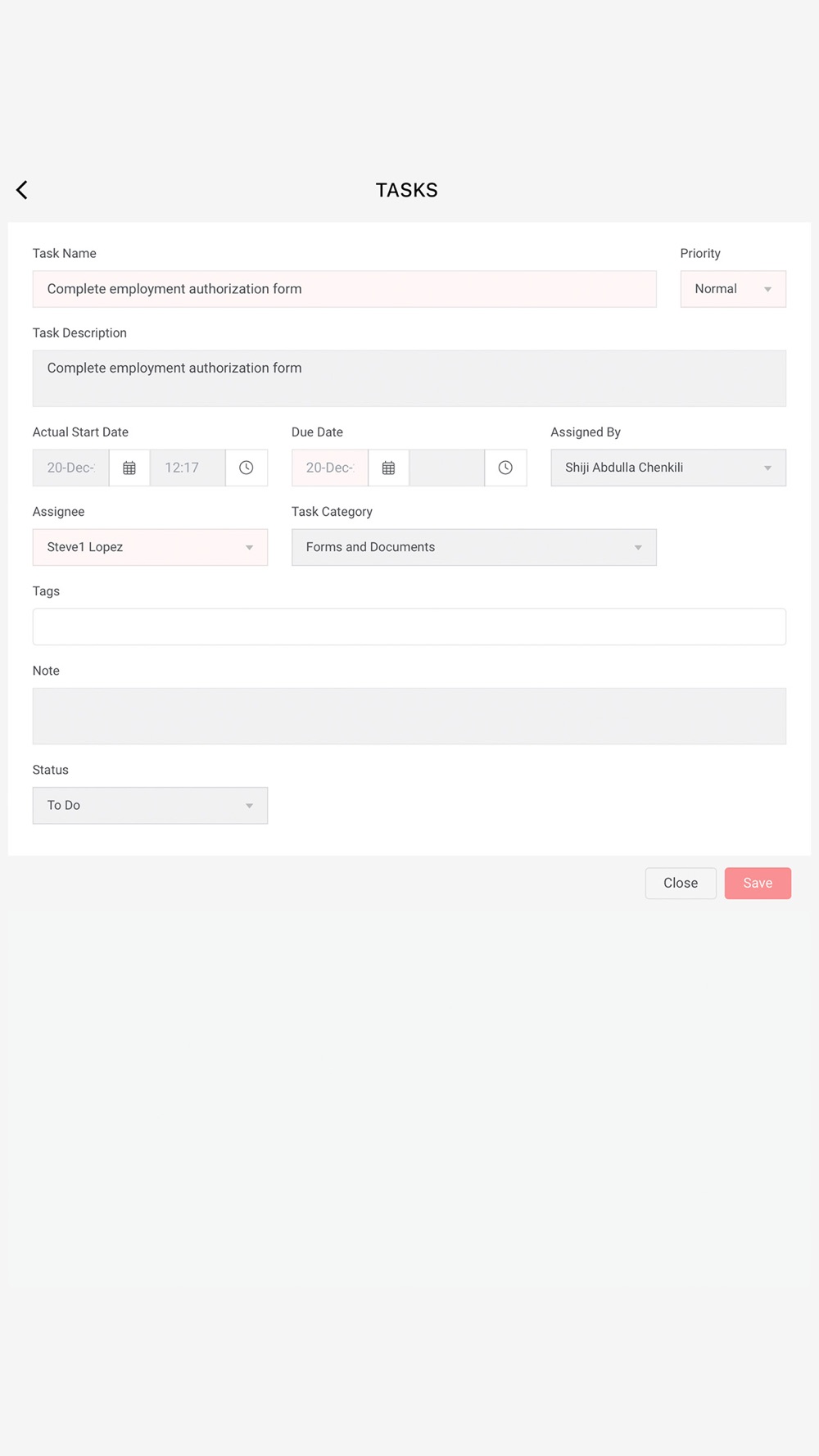819x1456 pixels.
Task: Open the Assigned By dropdown
Action: (x=668, y=468)
